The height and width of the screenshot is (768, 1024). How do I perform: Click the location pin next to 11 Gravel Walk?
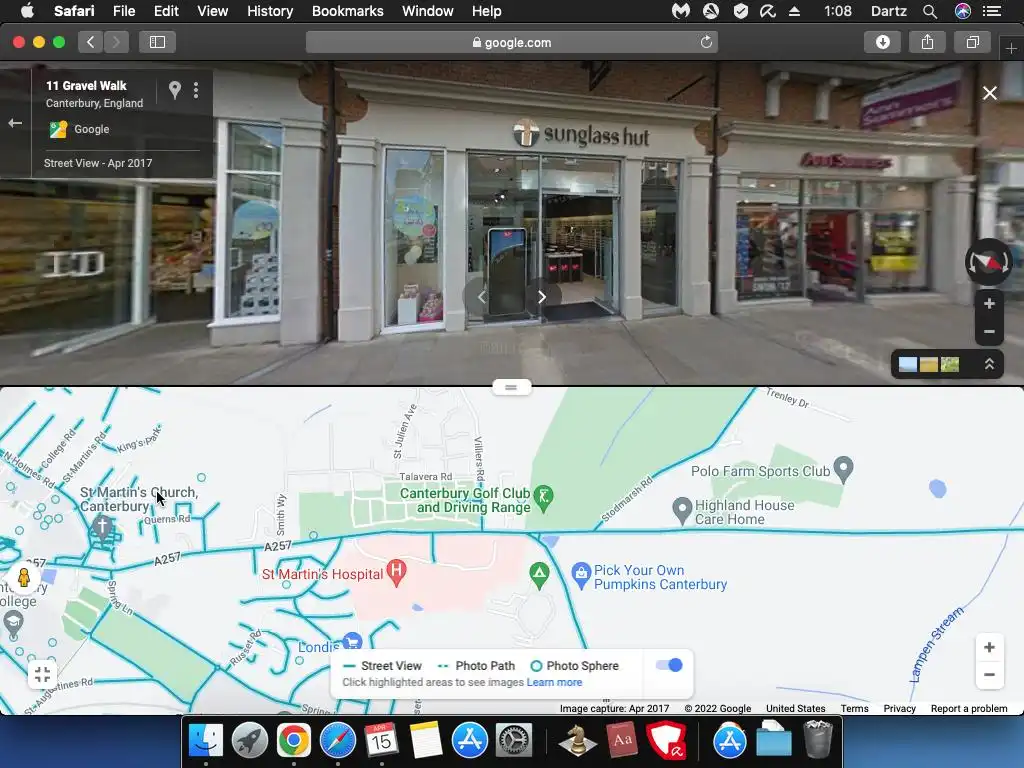click(174, 90)
